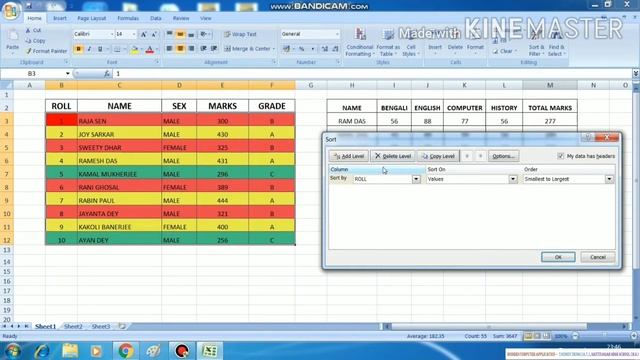Screen dimensions: 640x360
Task: Click the Percent Style icon
Action: tap(302, 49)
